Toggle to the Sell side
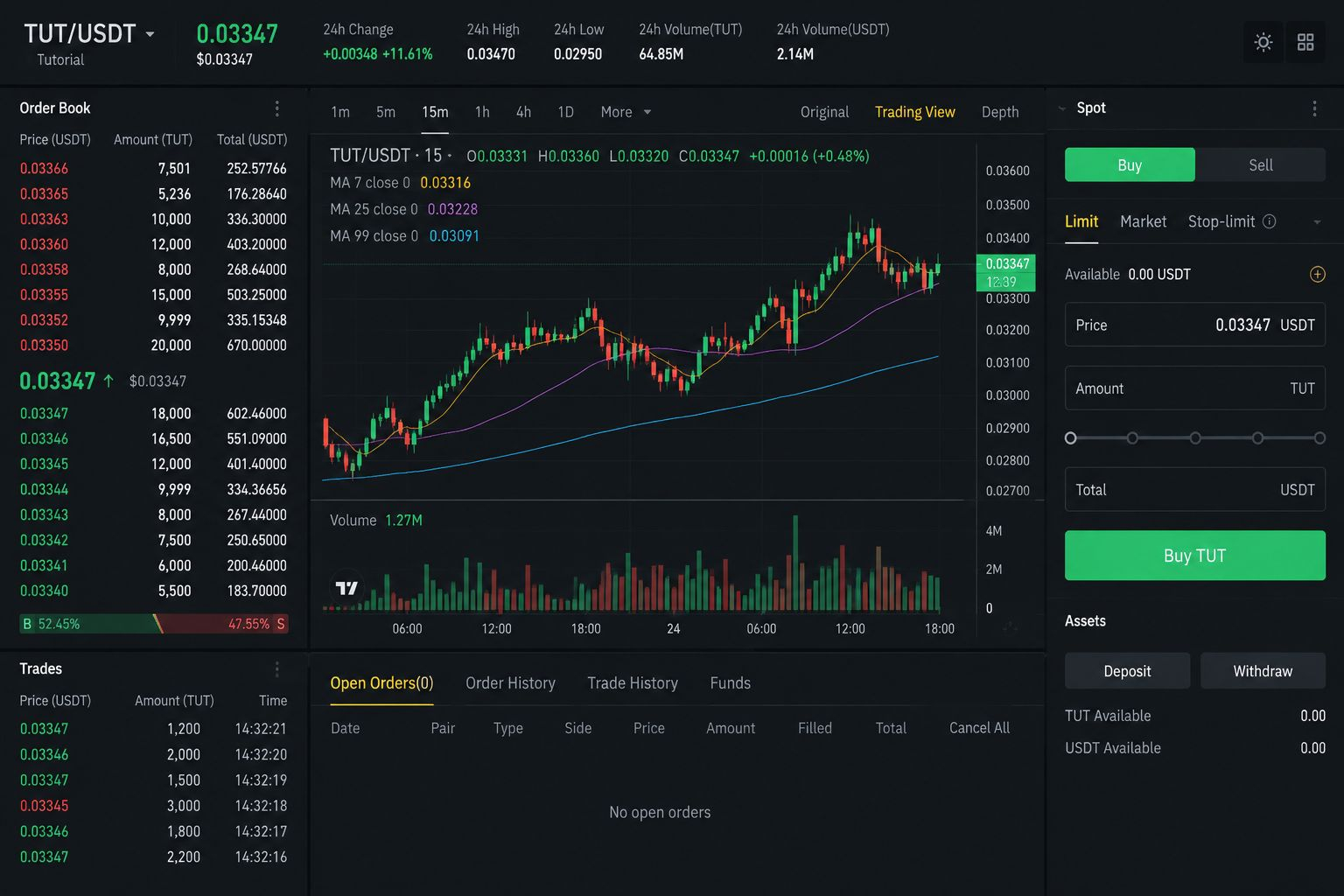Image resolution: width=1344 pixels, height=896 pixels. (1261, 165)
